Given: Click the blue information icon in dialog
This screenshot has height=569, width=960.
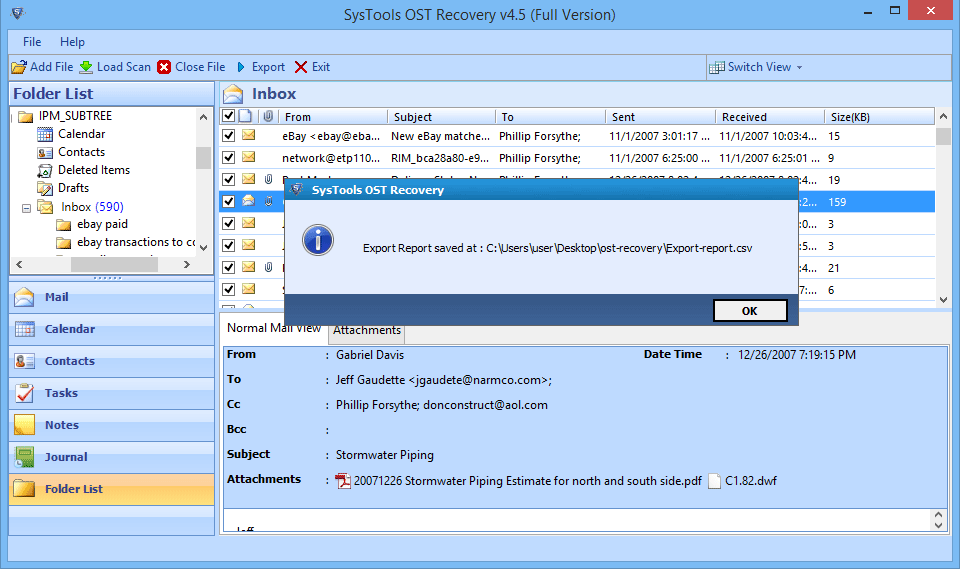Looking at the screenshot, I should (318, 240).
